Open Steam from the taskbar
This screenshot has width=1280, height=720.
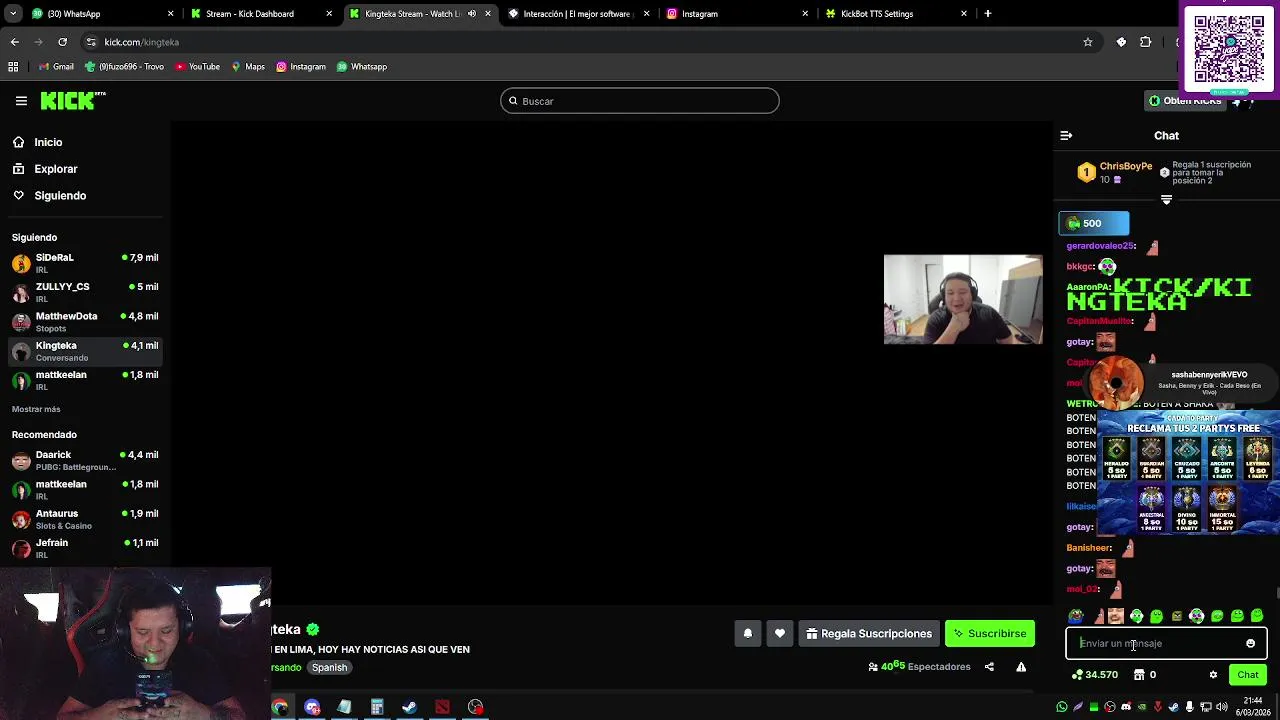click(x=409, y=707)
